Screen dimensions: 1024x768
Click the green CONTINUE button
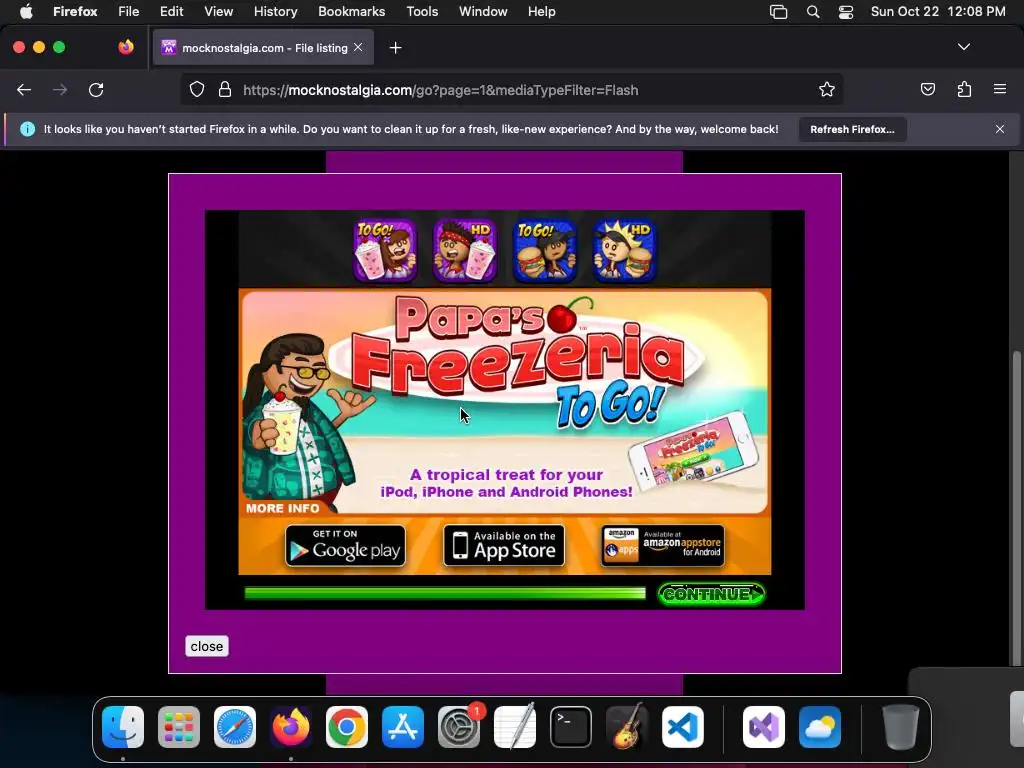click(x=711, y=594)
